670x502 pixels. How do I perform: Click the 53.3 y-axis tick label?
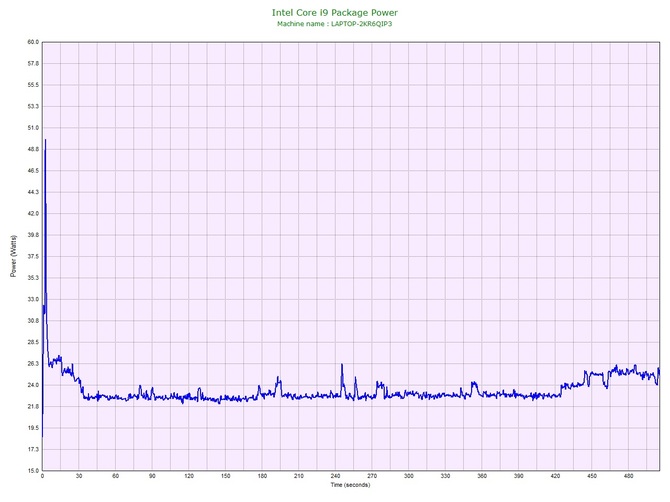pyautogui.click(x=33, y=106)
